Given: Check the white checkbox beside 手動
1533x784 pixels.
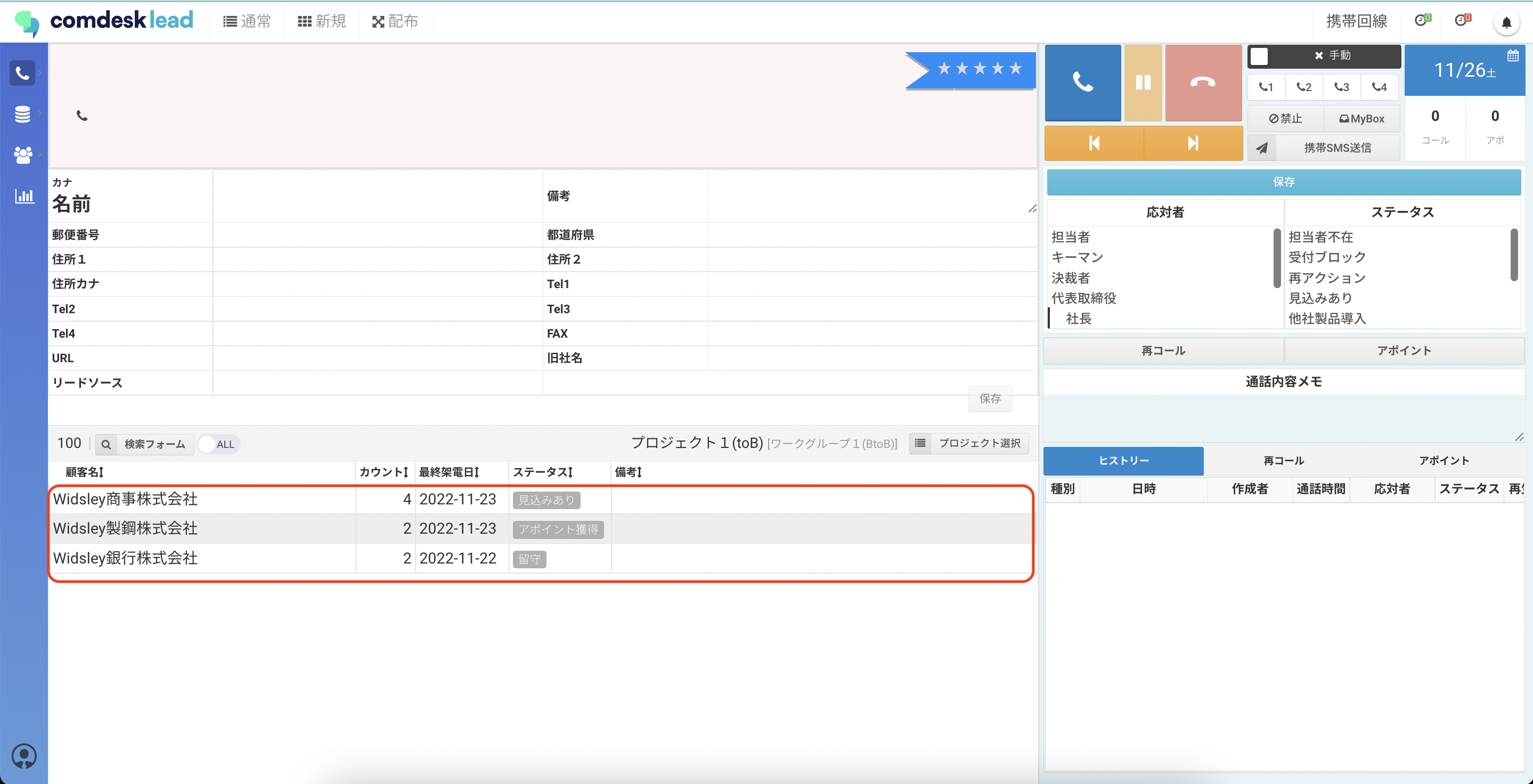Looking at the screenshot, I should pos(1259,56).
